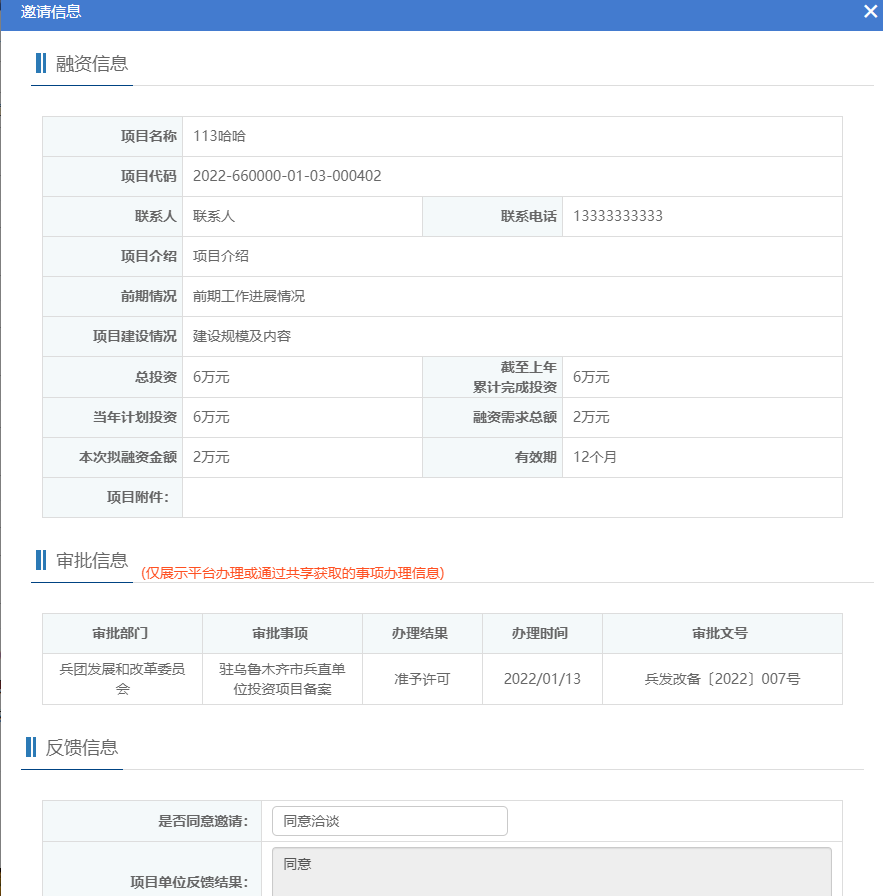Click the 有效期 value 12个月
This screenshot has width=883, height=896.
point(595,457)
